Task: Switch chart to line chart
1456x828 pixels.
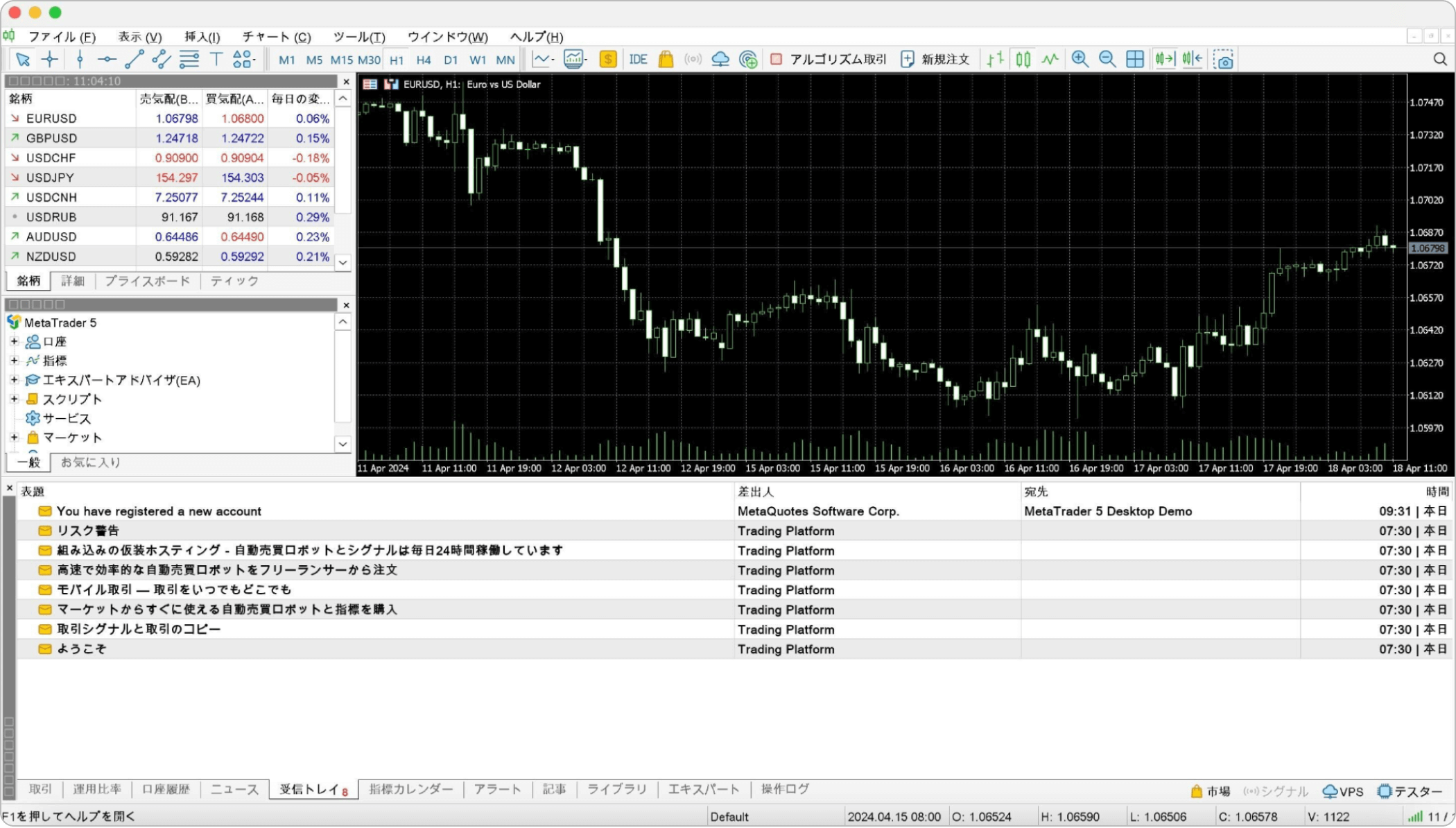Action: (x=1050, y=60)
